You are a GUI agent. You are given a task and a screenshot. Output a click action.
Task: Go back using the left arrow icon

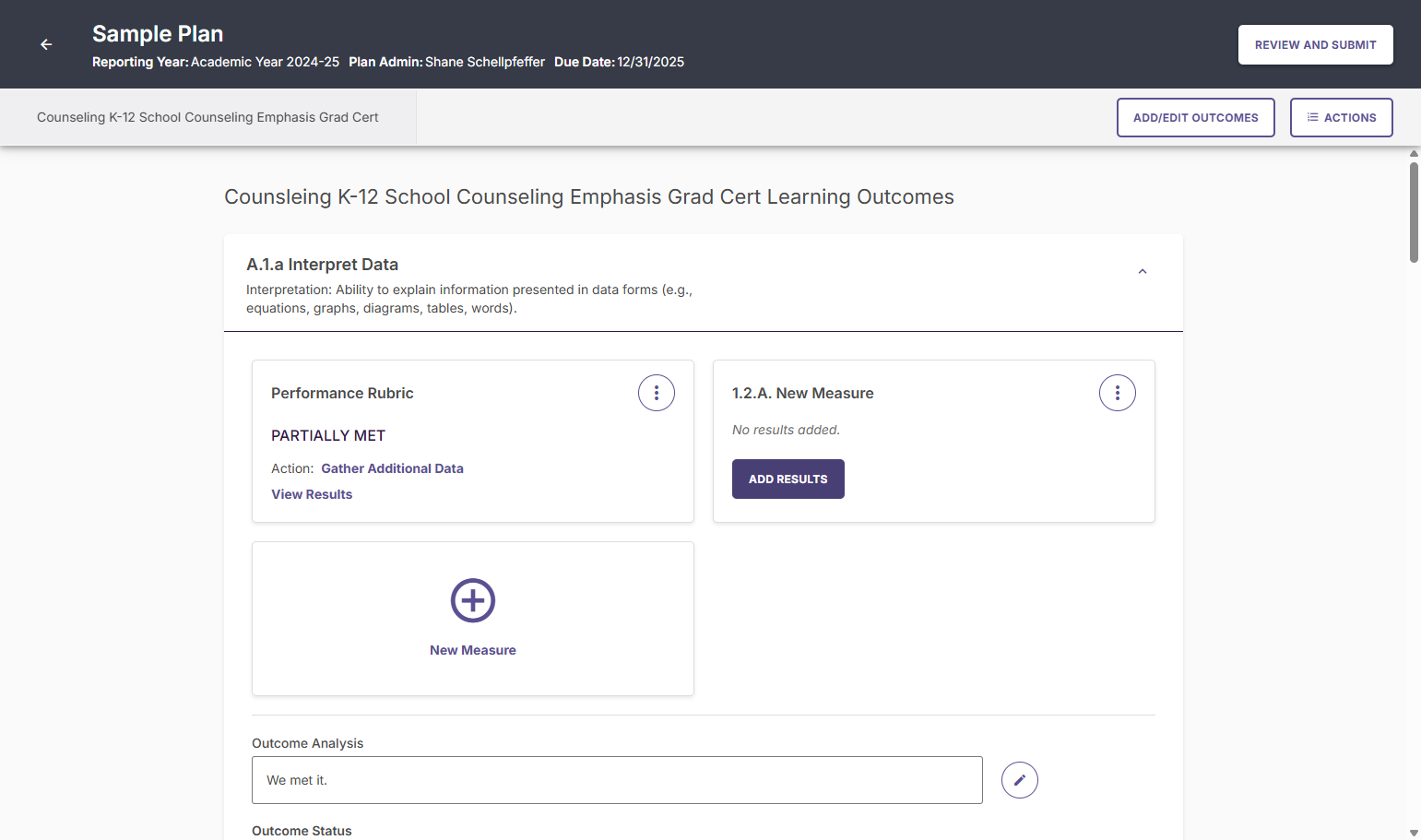pos(46,44)
